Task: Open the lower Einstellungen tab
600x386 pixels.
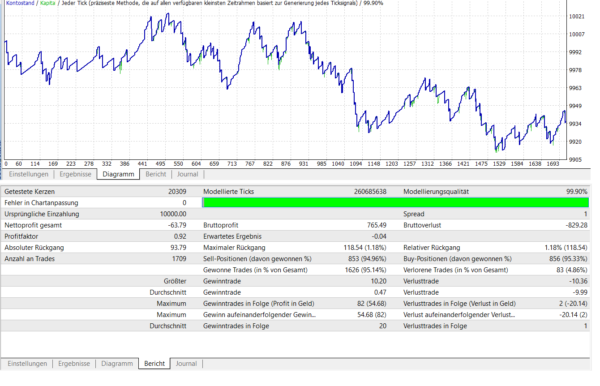Action: (x=27, y=363)
